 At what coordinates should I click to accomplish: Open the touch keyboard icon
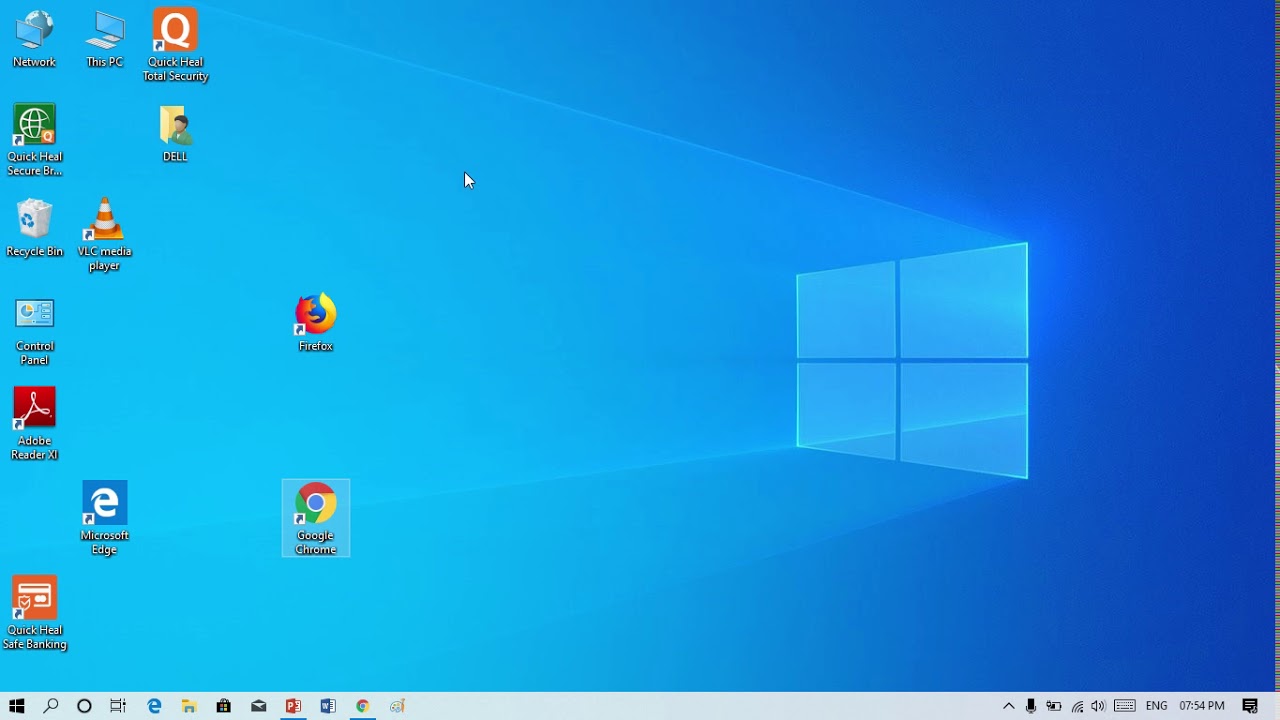point(1125,706)
